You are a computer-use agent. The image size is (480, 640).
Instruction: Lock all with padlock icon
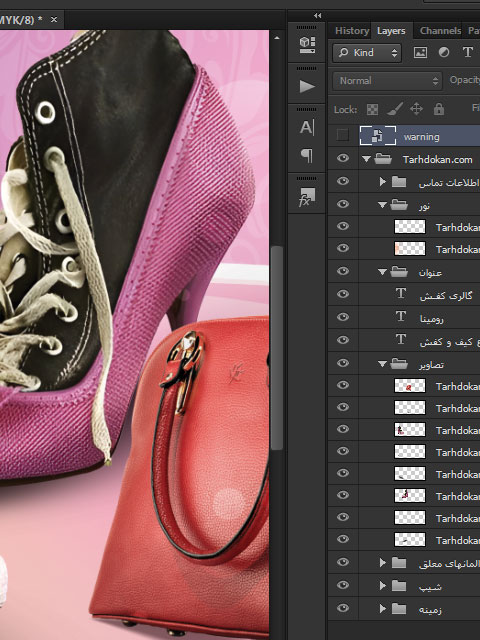pyautogui.click(x=439, y=109)
